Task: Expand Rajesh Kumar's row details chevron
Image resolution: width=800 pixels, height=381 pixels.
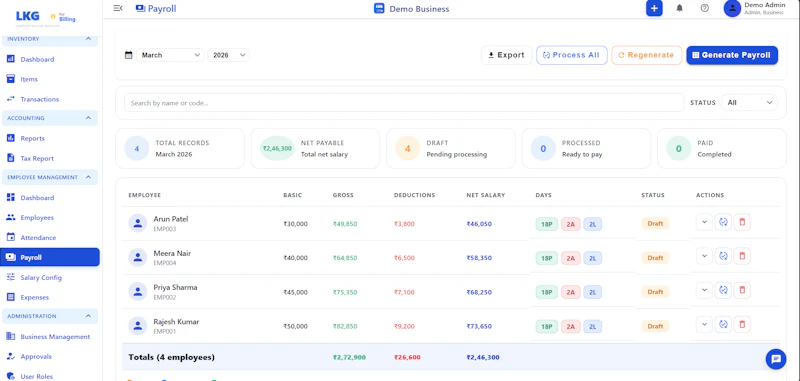Action: pyautogui.click(x=704, y=324)
